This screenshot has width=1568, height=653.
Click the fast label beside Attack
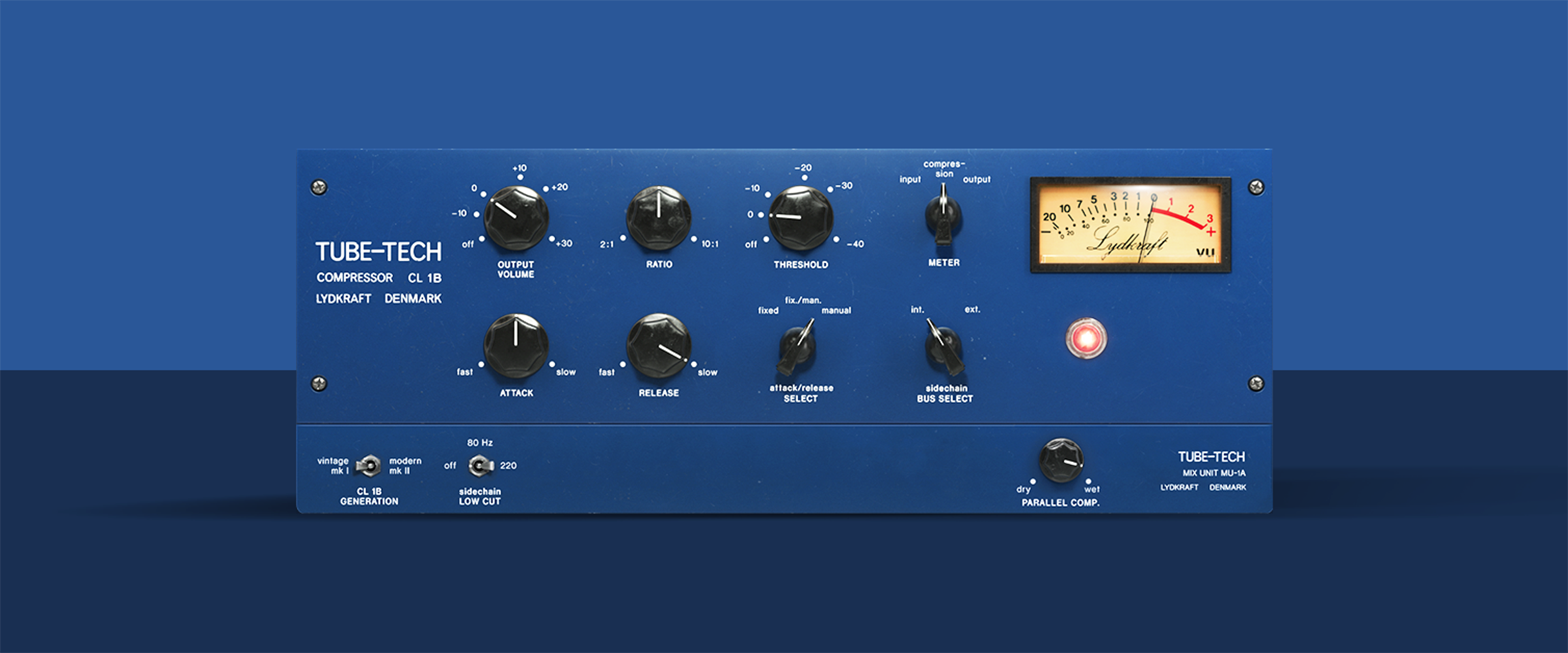coord(465,372)
